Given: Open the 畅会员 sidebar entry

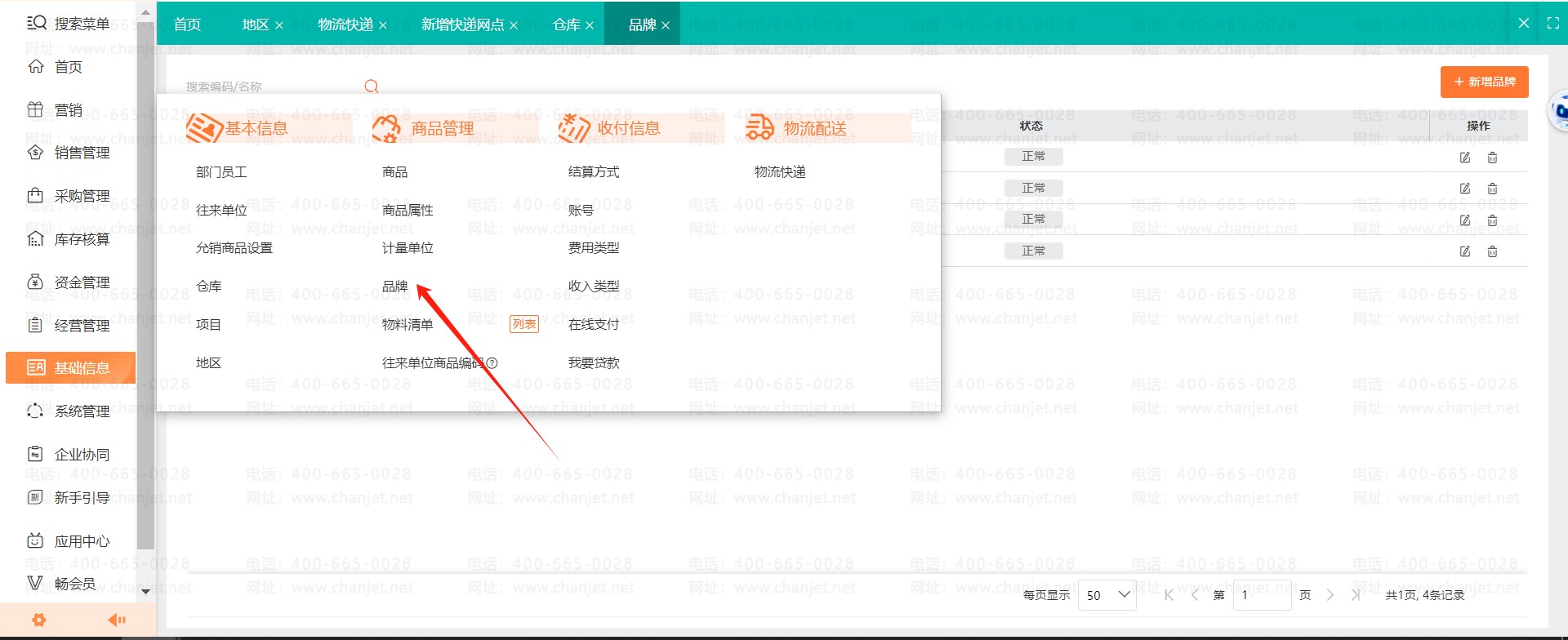Looking at the screenshot, I should click(x=62, y=584).
